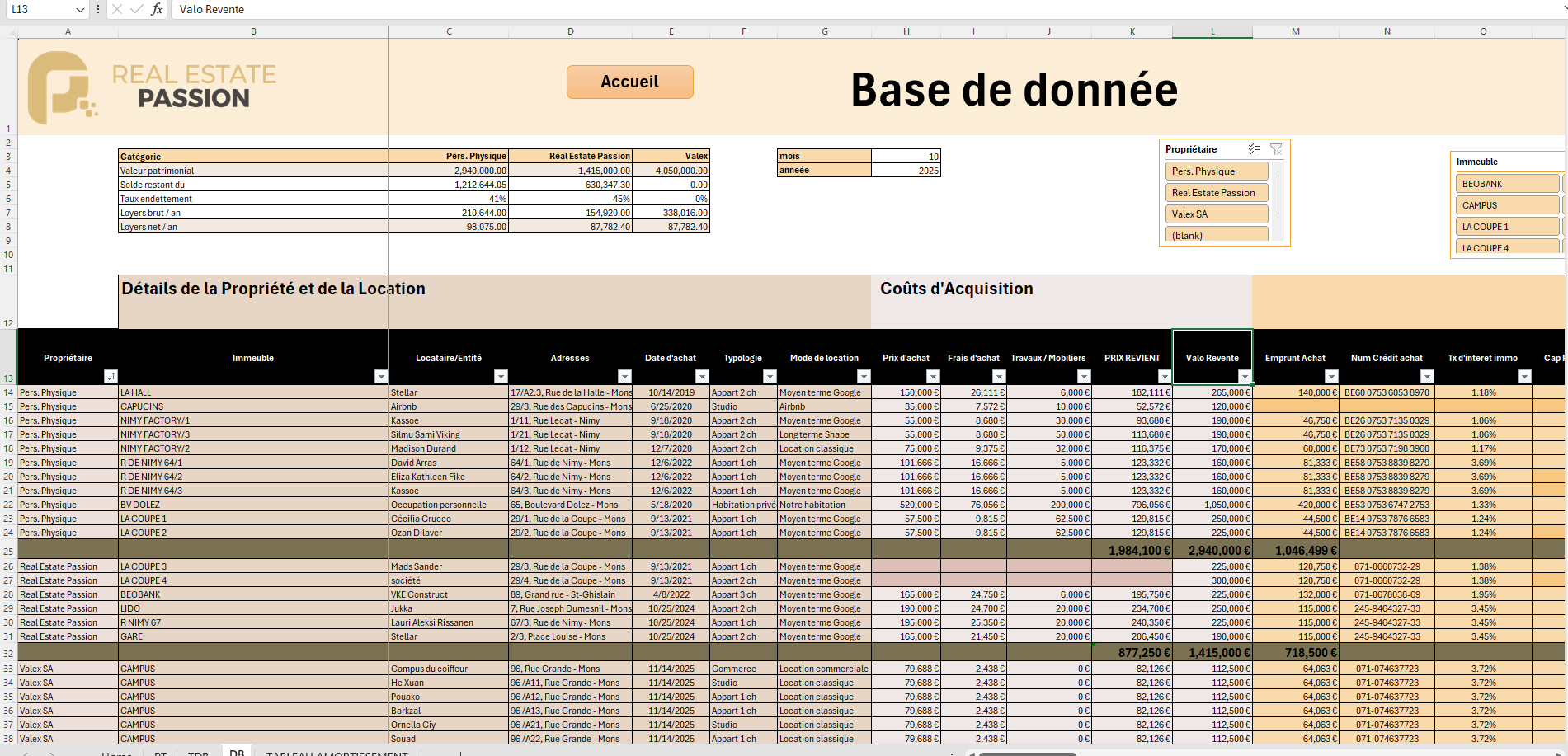Open the Emprunt Achat column filter dropdown
The image size is (1568, 756).
coord(1330,377)
